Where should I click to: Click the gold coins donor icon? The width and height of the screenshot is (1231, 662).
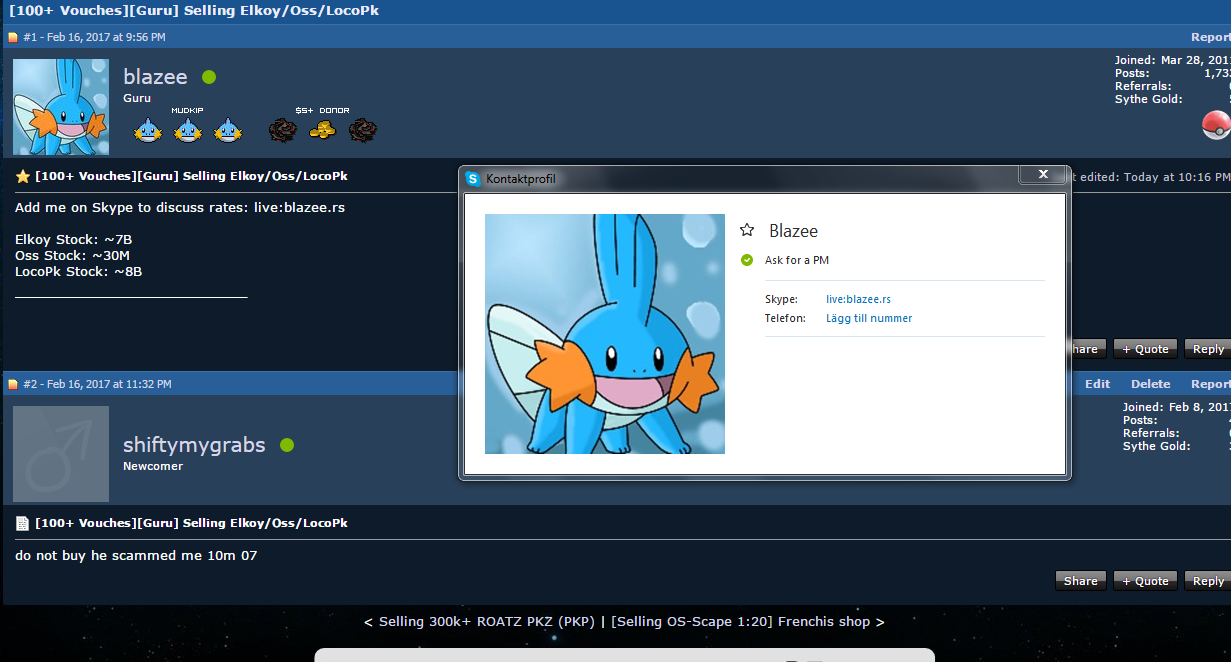(322, 129)
